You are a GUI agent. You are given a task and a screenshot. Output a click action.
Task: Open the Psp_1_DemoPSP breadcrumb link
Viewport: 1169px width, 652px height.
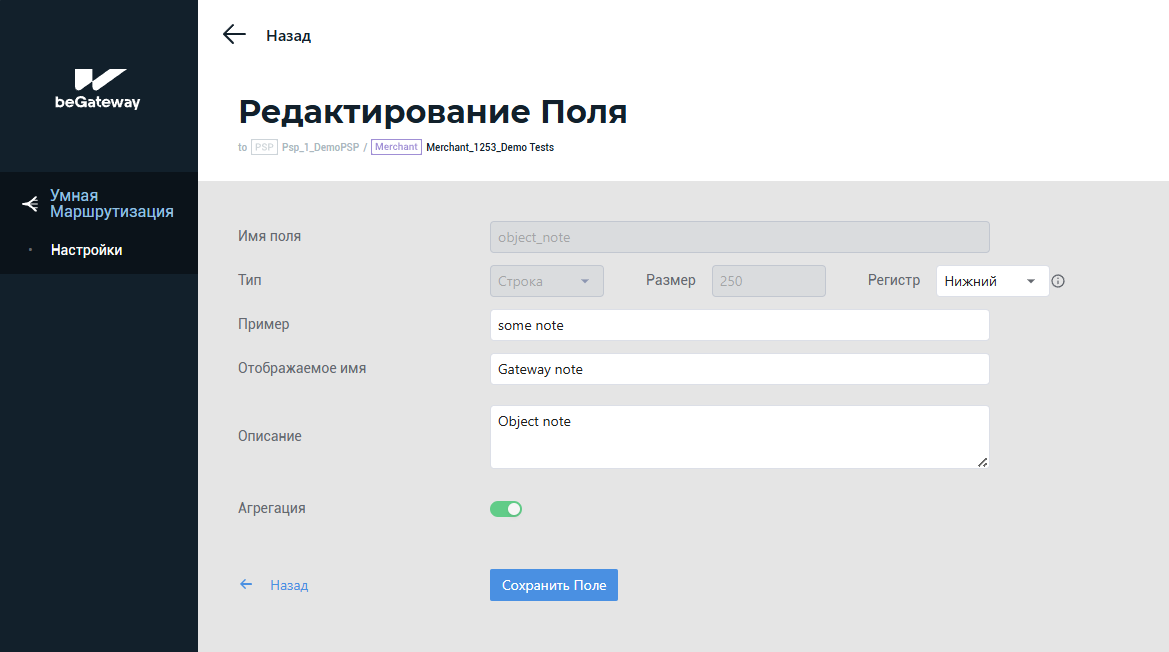(x=320, y=147)
